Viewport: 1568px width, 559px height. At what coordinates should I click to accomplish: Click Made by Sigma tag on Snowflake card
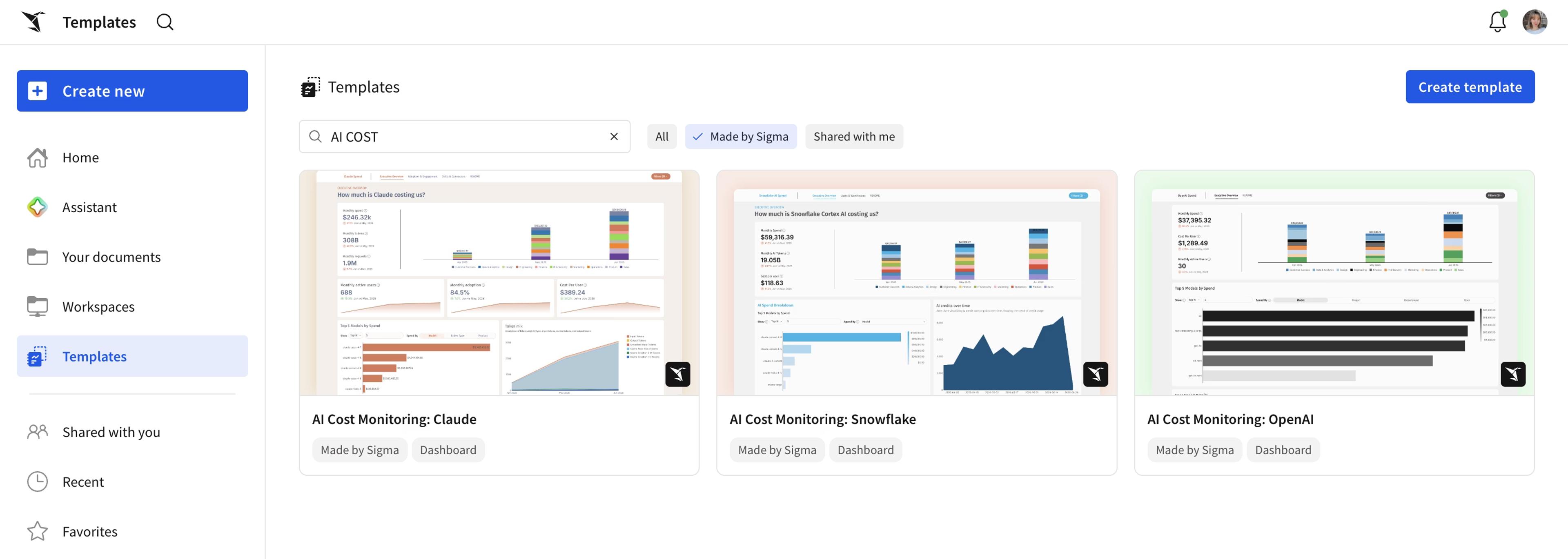[777, 450]
